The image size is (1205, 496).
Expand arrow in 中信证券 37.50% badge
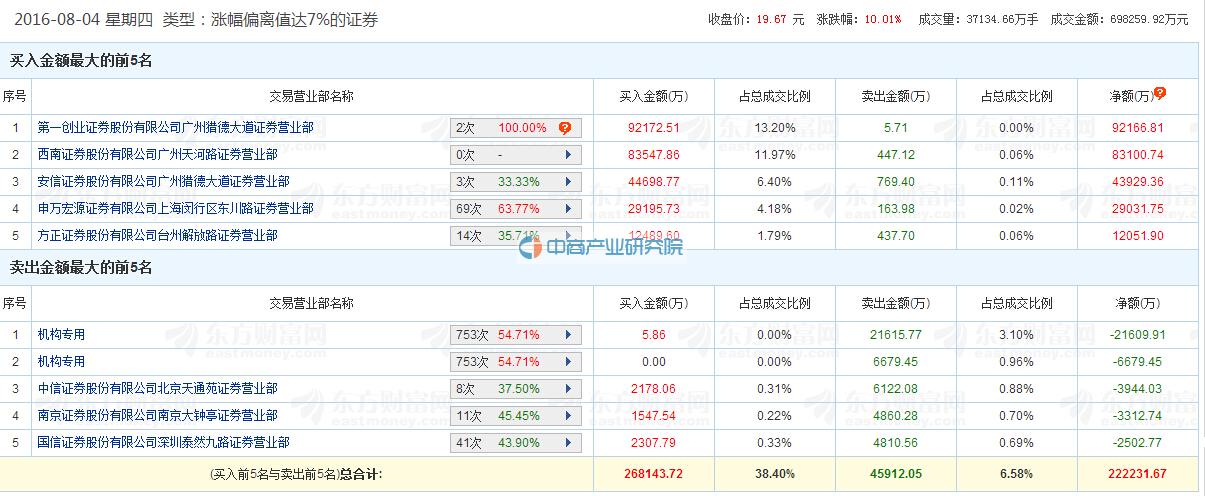568,388
